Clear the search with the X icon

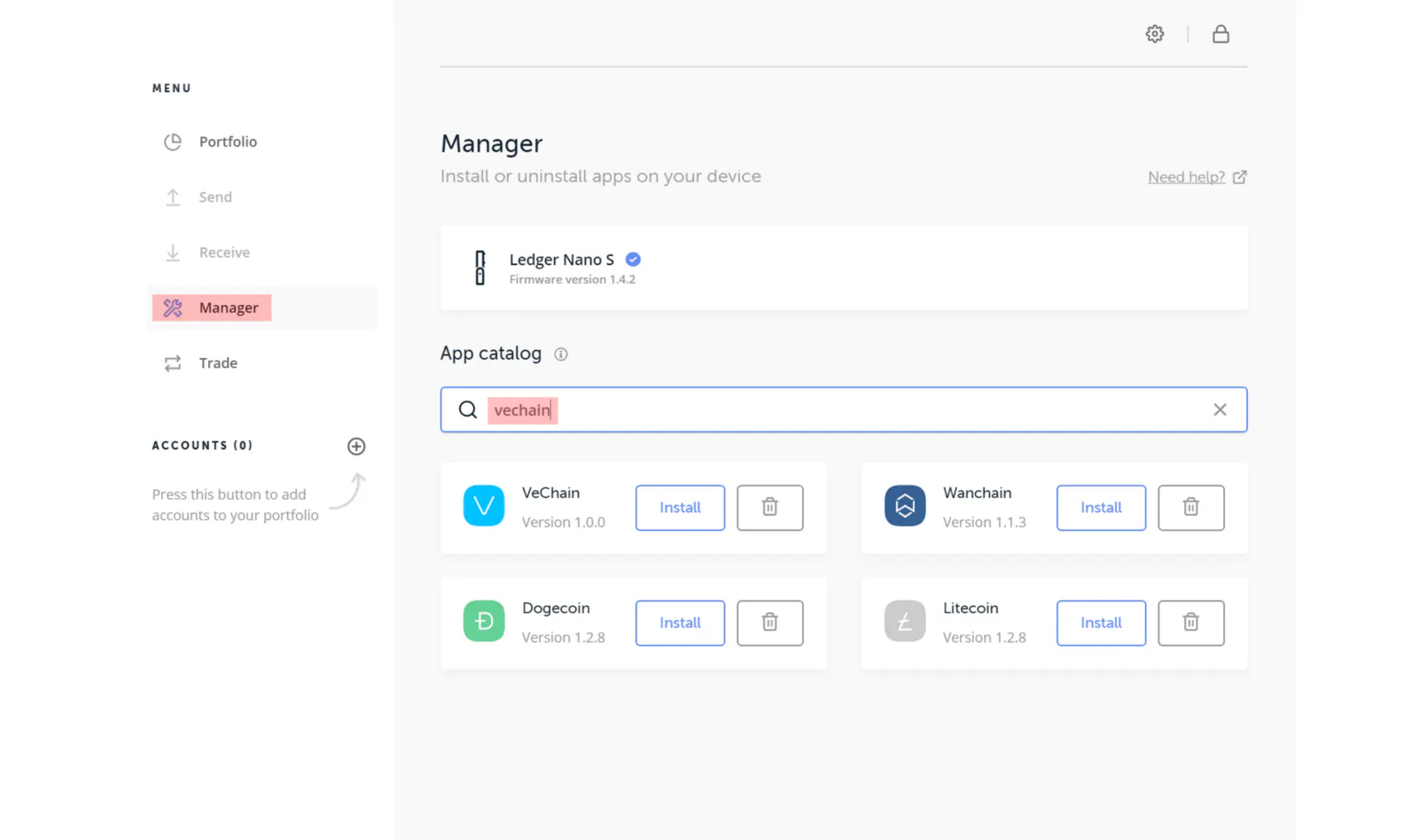(1219, 409)
